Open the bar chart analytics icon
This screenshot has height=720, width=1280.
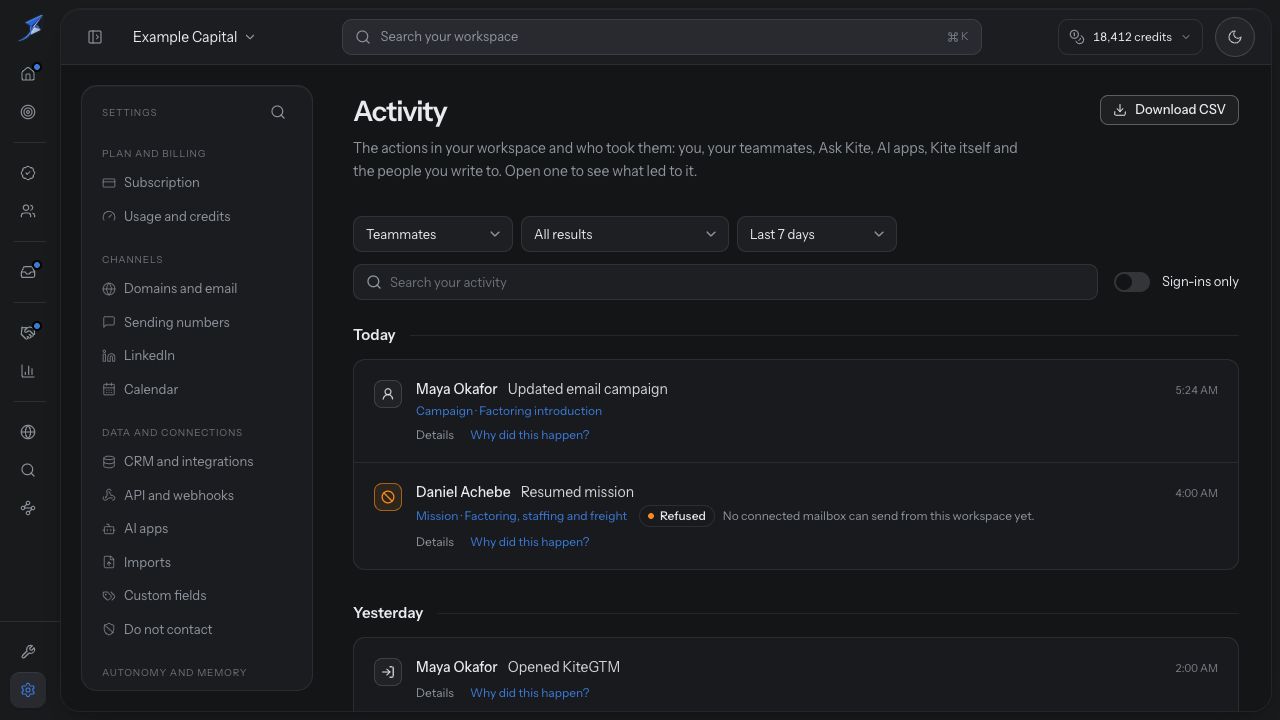(28, 371)
